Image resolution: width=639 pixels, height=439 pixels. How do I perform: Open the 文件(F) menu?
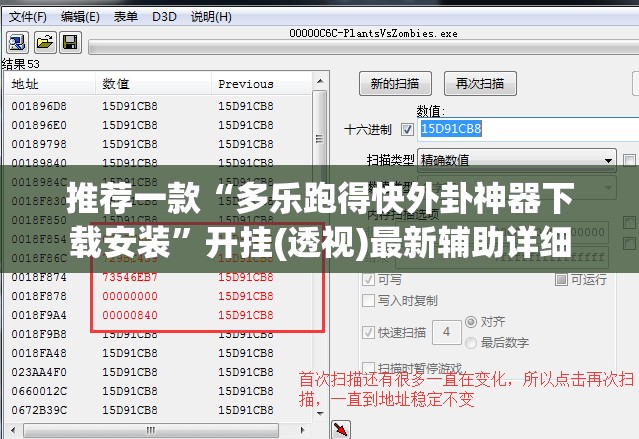[27, 17]
